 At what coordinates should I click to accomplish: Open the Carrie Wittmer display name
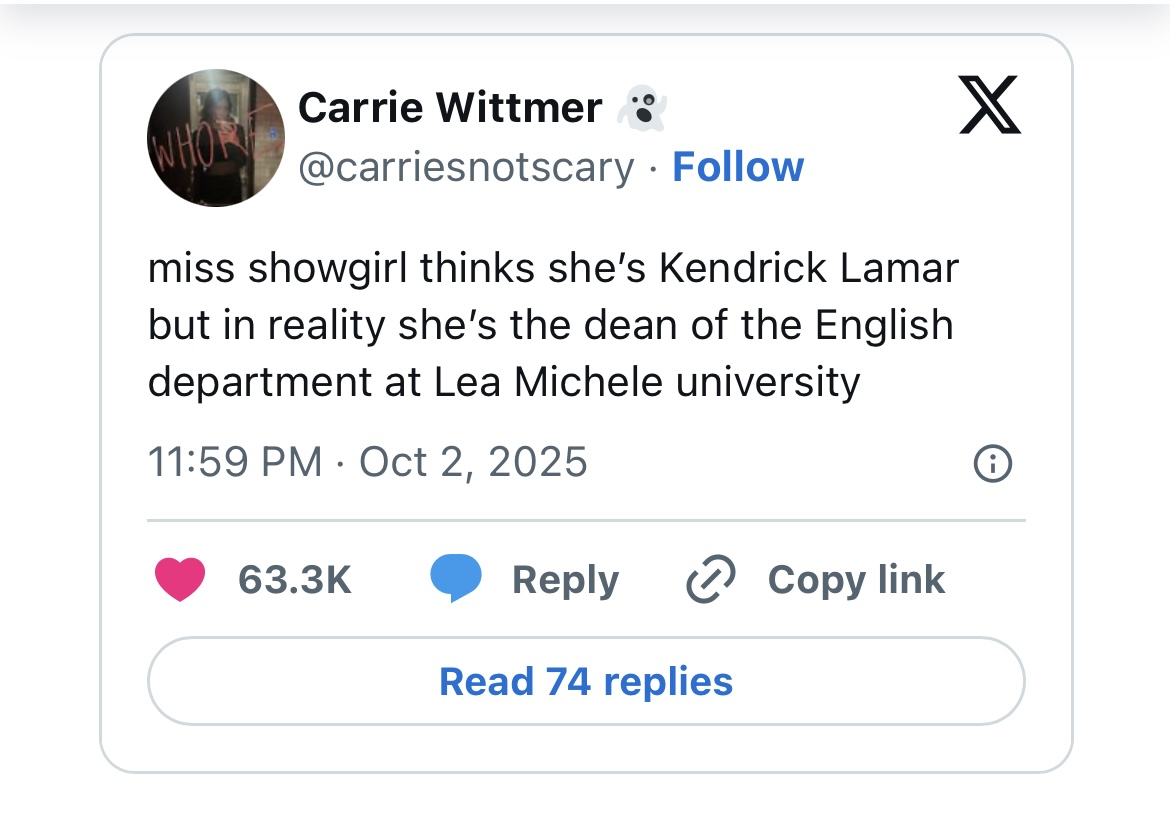(450, 108)
